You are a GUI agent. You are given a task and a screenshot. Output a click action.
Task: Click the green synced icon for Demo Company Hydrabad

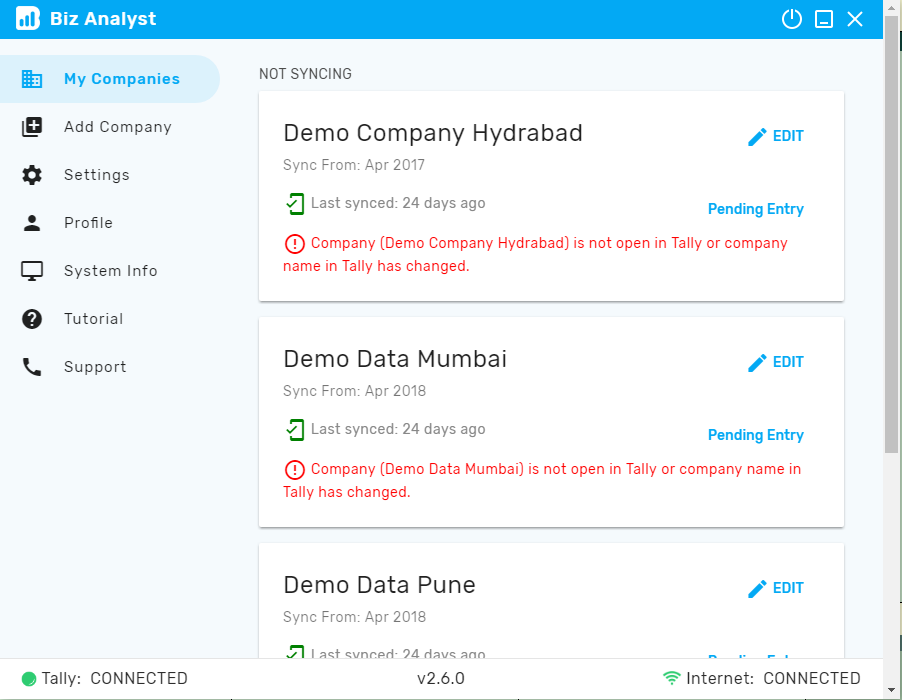295,204
